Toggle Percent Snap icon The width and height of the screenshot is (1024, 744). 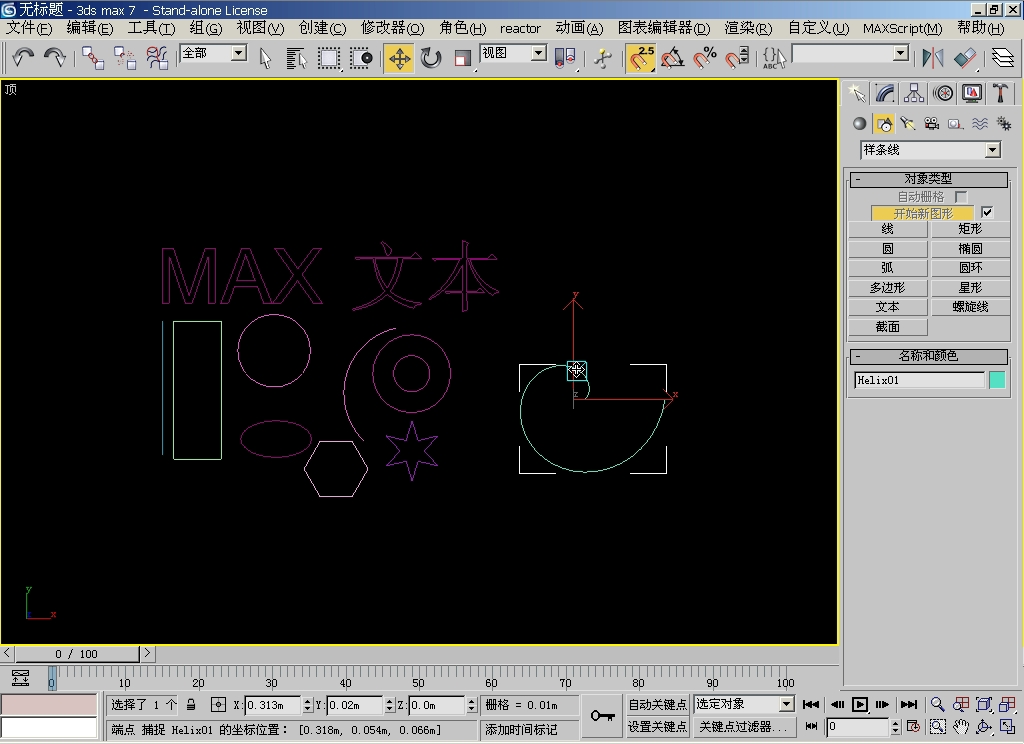point(705,57)
